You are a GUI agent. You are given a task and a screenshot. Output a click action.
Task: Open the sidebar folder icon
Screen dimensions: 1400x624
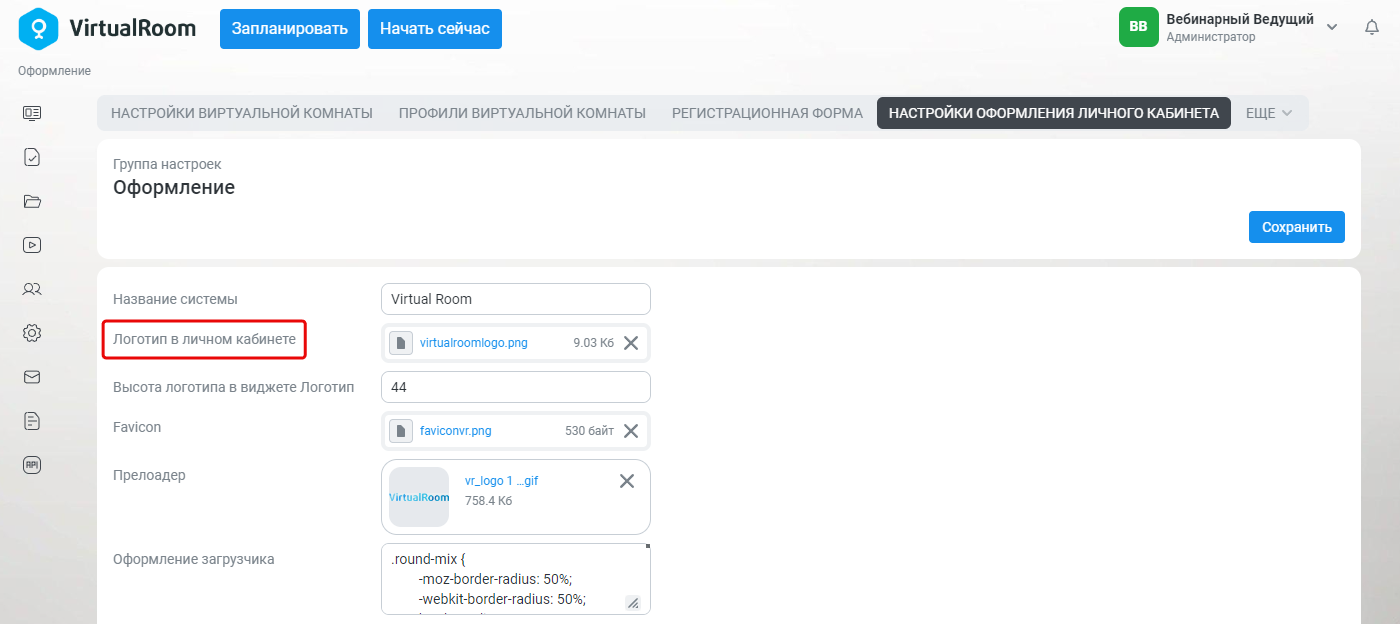pyautogui.click(x=32, y=201)
